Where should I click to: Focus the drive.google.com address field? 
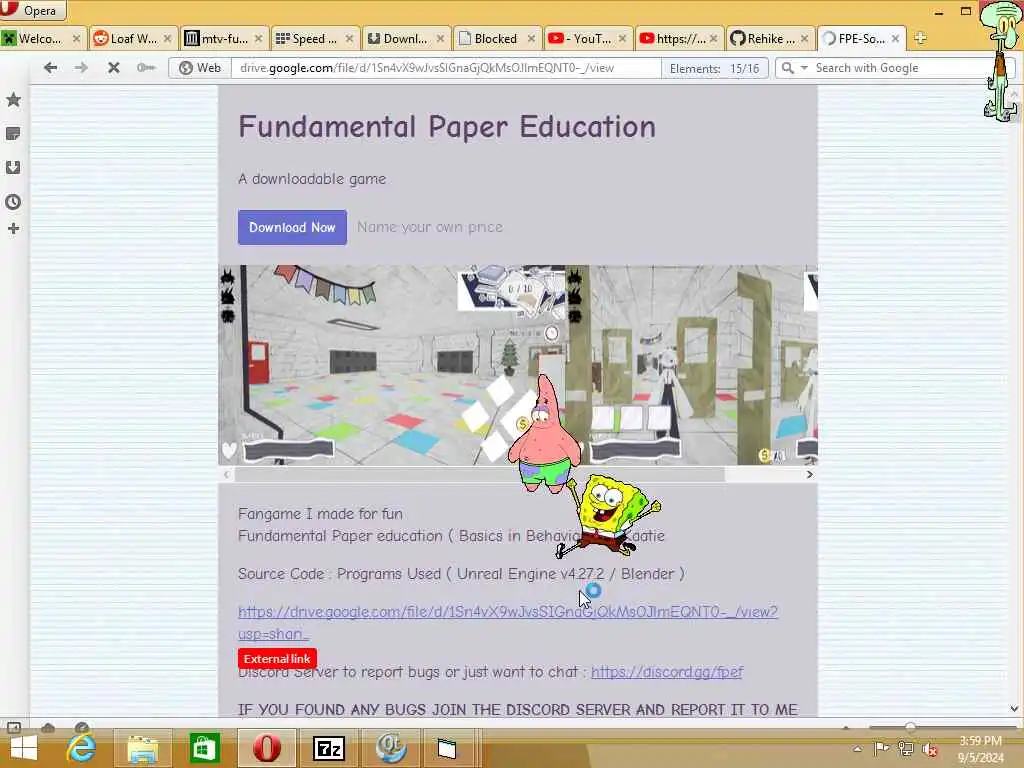pos(446,68)
